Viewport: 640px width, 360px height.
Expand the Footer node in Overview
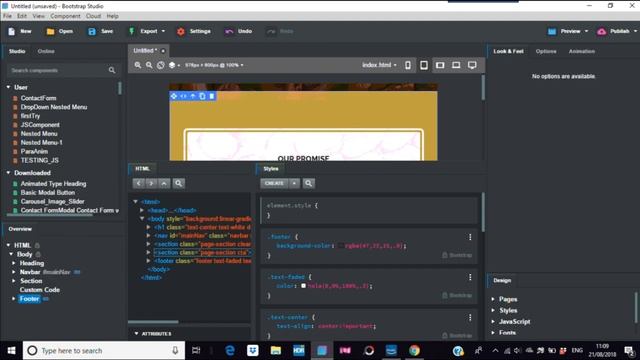(x=14, y=299)
